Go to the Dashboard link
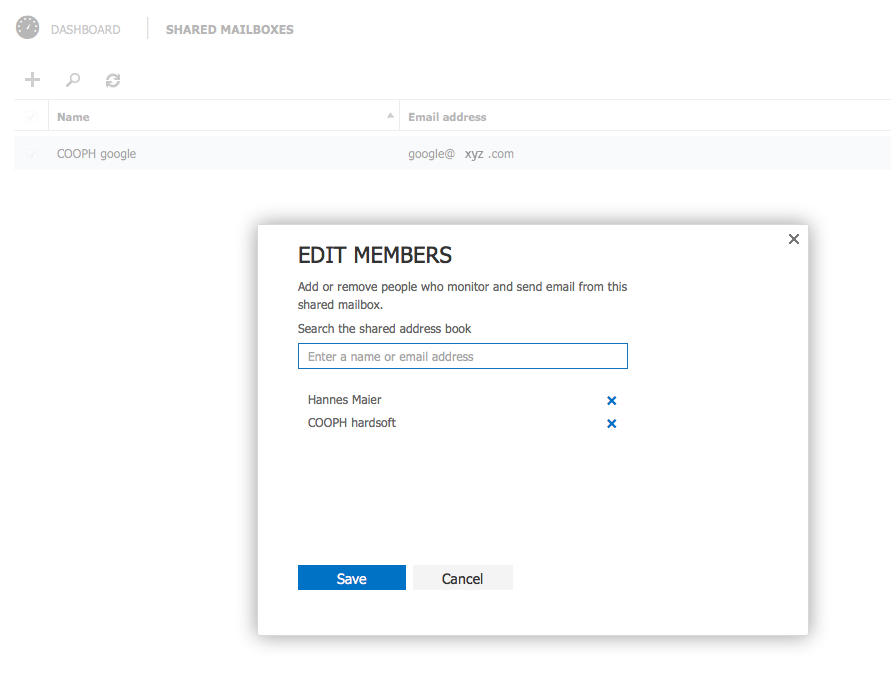Image resolution: width=891 pixels, height=695 pixels. click(x=86, y=30)
